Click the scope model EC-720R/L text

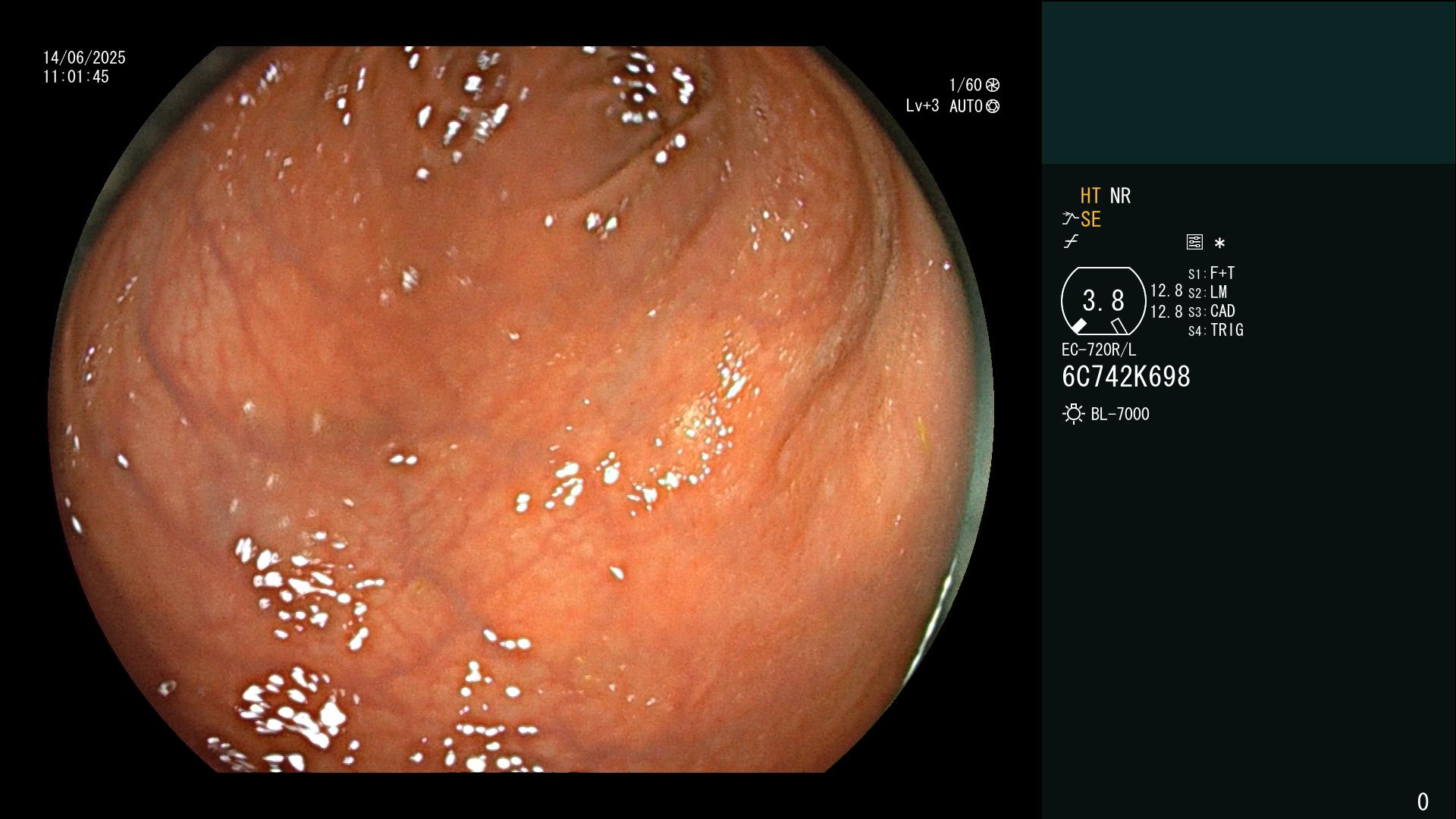[1099, 350]
